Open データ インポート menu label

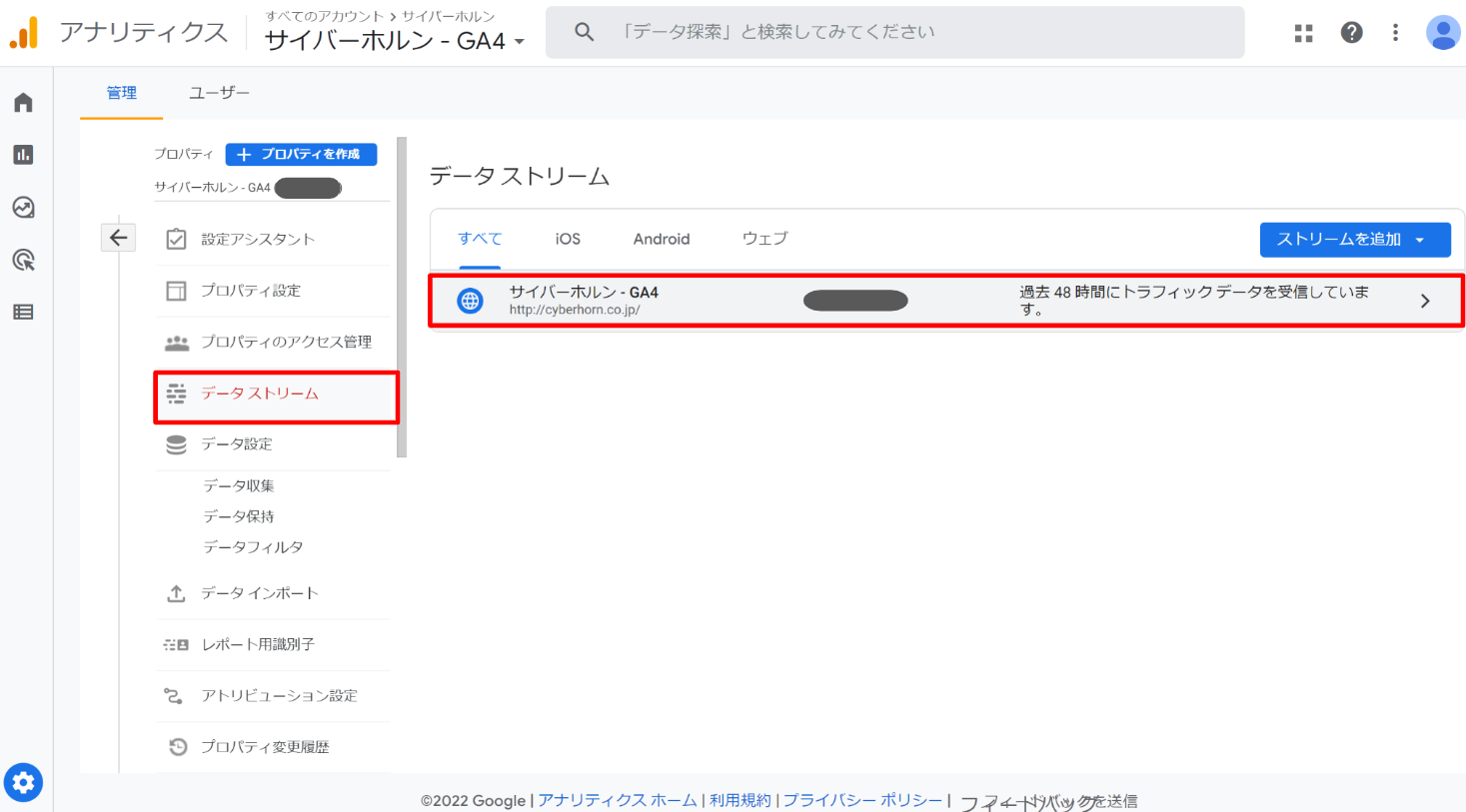coord(260,593)
